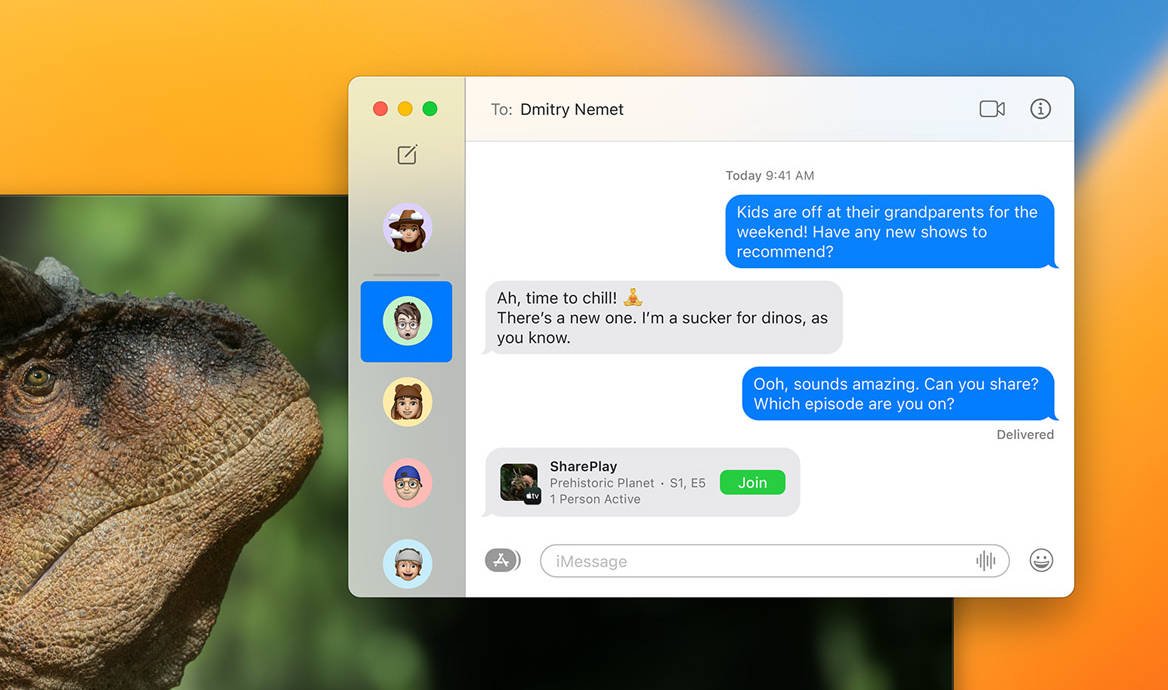This screenshot has height=690, width=1168.
Task: Open the Apps button beside message field
Action: [502, 560]
